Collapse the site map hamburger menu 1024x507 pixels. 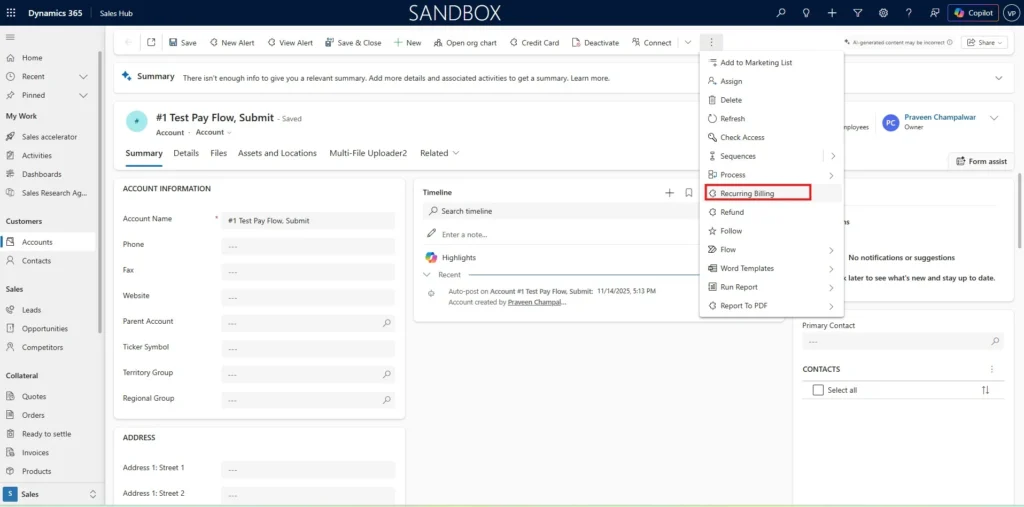pos(10,37)
